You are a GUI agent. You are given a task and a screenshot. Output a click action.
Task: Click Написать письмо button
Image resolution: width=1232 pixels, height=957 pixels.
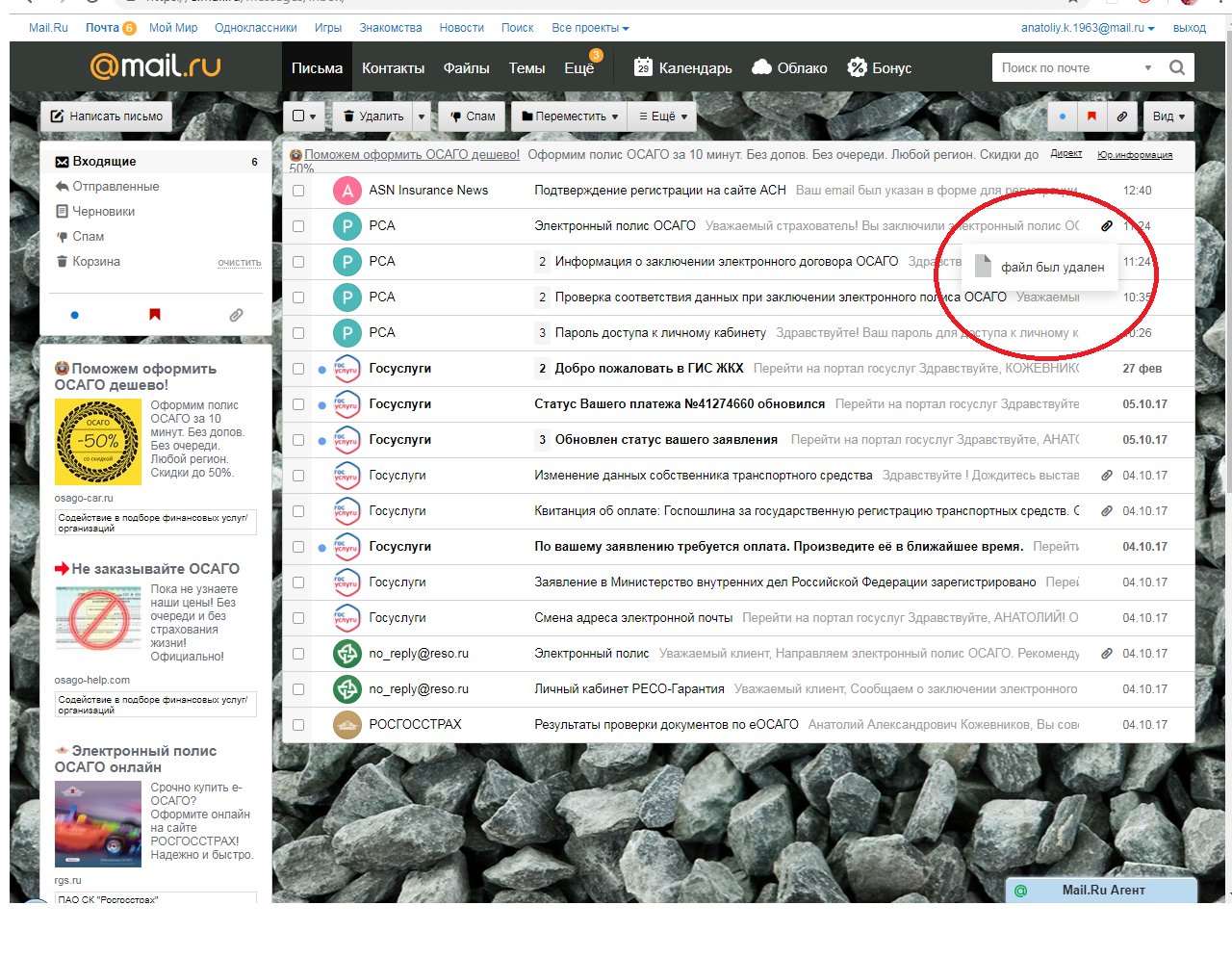[106, 116]
